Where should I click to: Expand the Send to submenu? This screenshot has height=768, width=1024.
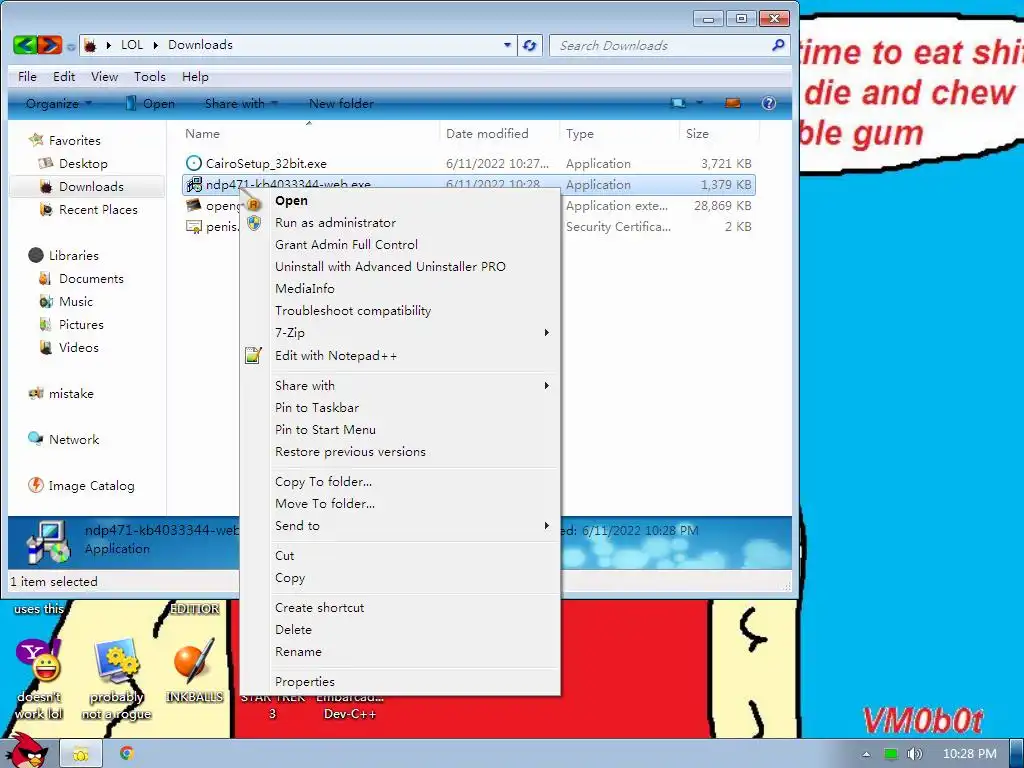[x=547, y=525]
